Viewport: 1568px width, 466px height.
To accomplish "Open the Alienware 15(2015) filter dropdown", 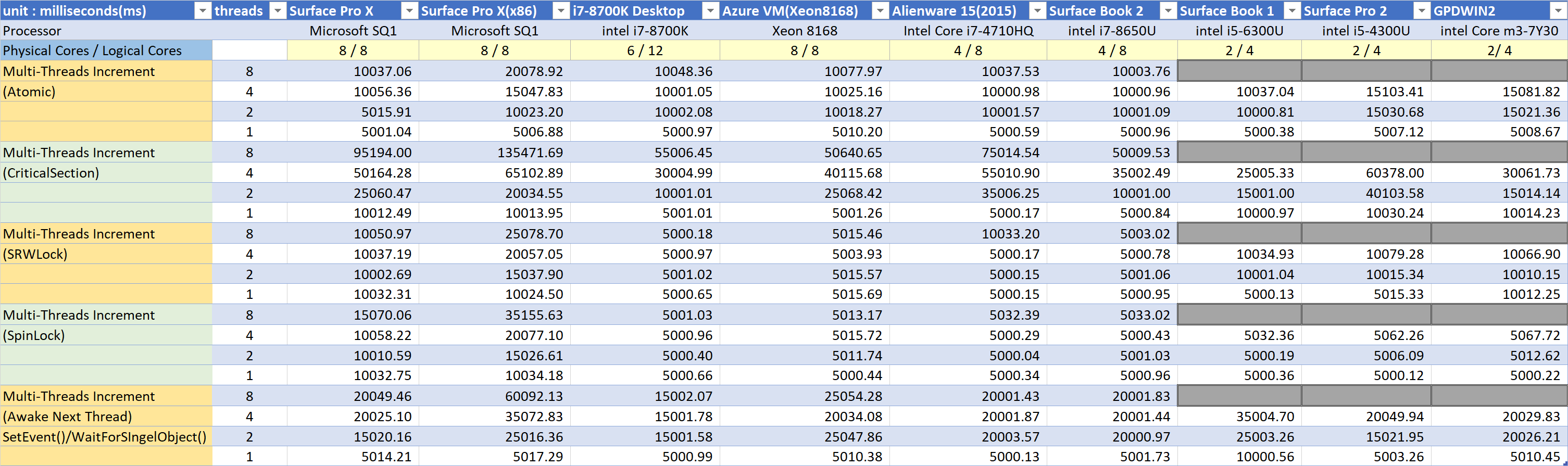I will (1037, 11).
